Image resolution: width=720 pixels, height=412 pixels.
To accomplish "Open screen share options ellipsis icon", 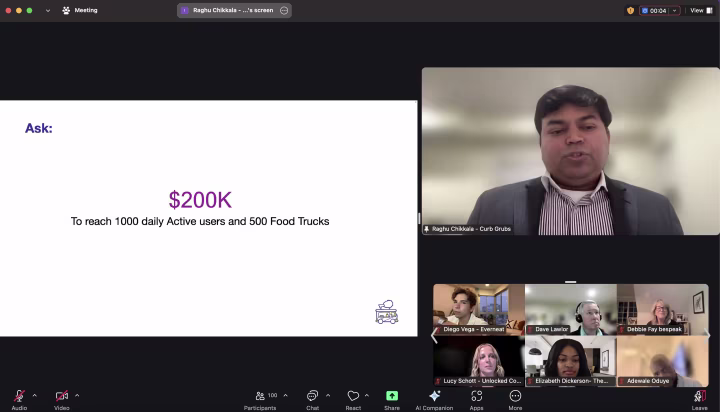I will pyautogui.click(x=284, y=10).
